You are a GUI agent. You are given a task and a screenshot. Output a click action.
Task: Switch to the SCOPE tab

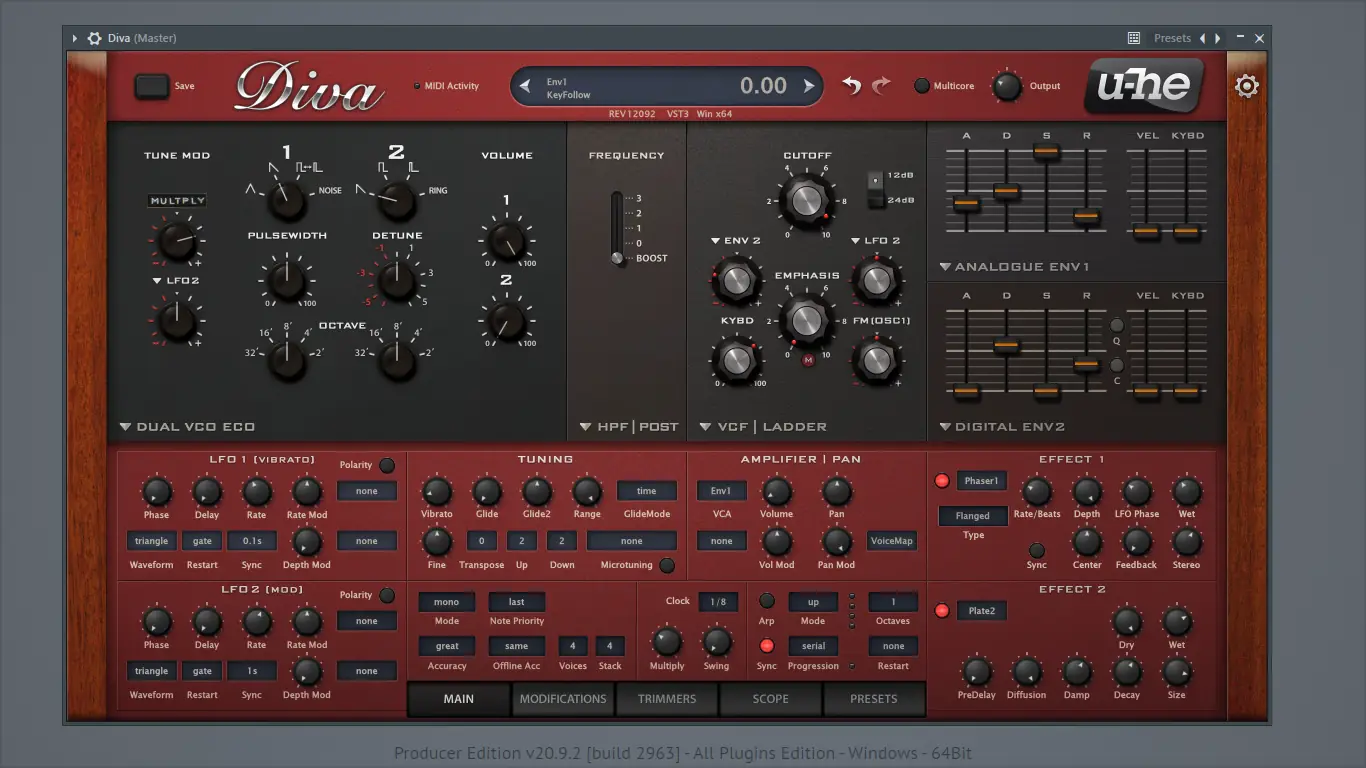pos(771,699)
